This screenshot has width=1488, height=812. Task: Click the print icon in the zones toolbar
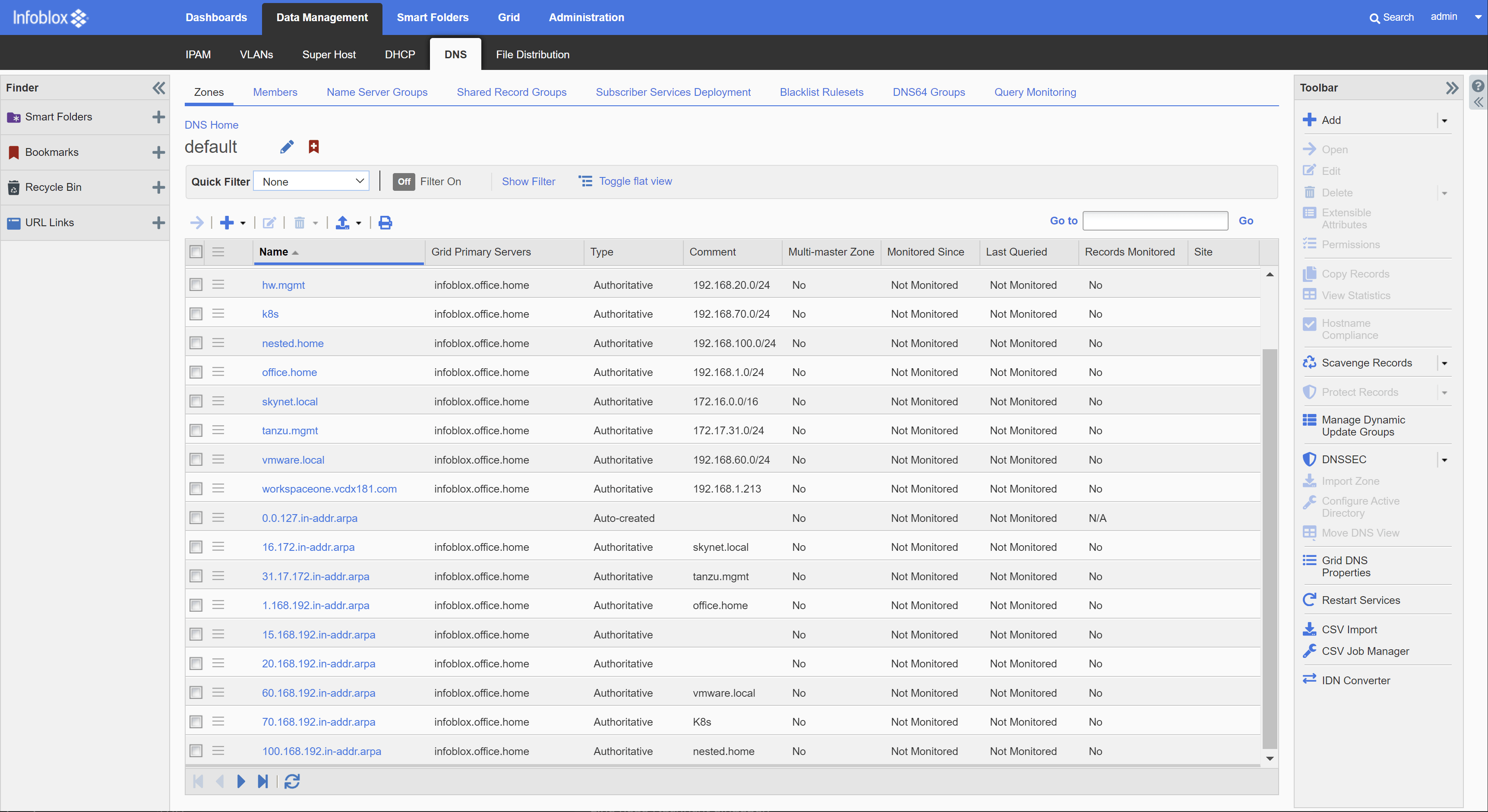click(x=385, y=222)
